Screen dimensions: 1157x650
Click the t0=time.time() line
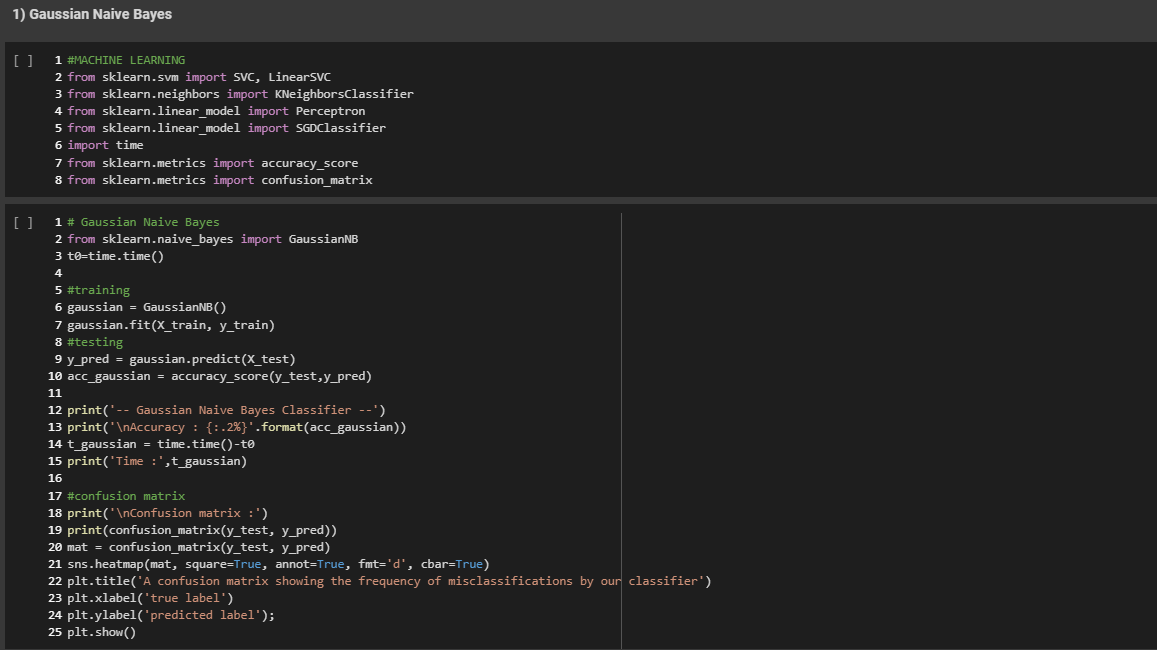115,256
